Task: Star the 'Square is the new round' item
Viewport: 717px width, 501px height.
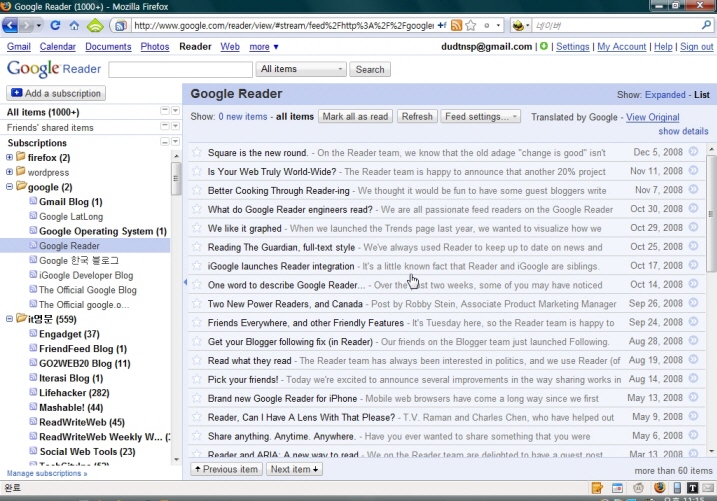Action: [197, 152]
